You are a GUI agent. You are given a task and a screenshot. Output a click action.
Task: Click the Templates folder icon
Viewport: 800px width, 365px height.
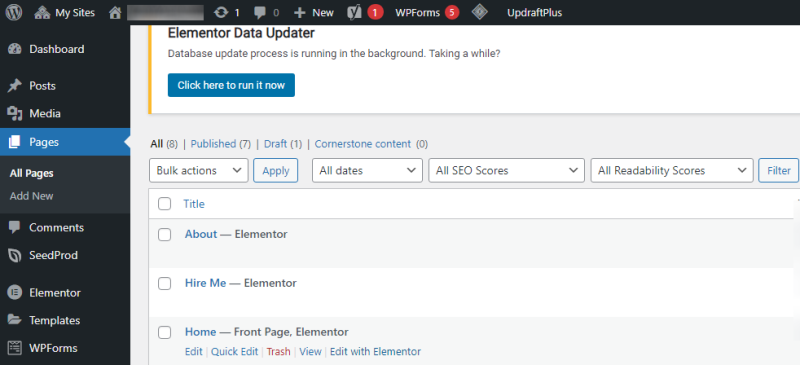(x=15, y=320)
